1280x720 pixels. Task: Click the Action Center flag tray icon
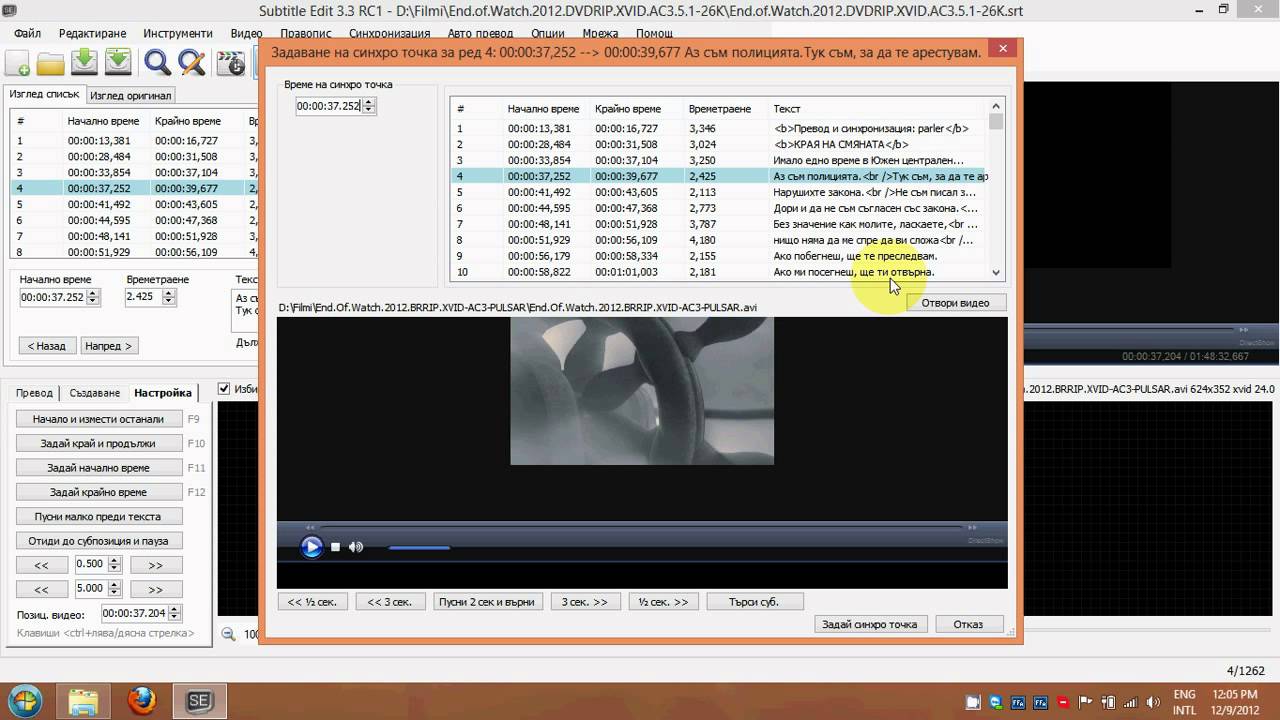pyautogui.click(x=1085, y=702)
